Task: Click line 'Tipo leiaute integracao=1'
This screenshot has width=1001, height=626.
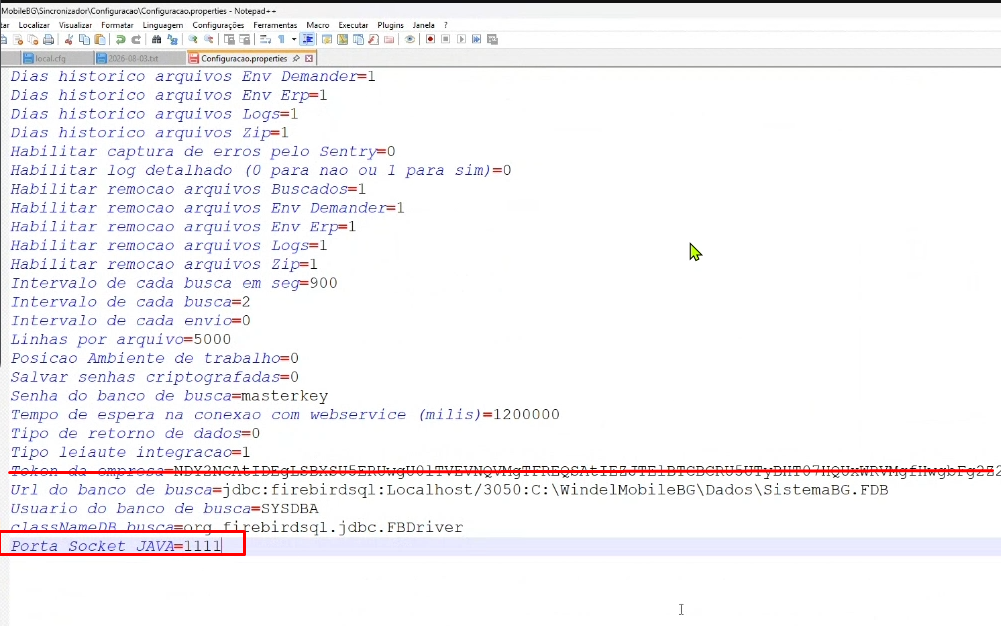Action: 130,452
